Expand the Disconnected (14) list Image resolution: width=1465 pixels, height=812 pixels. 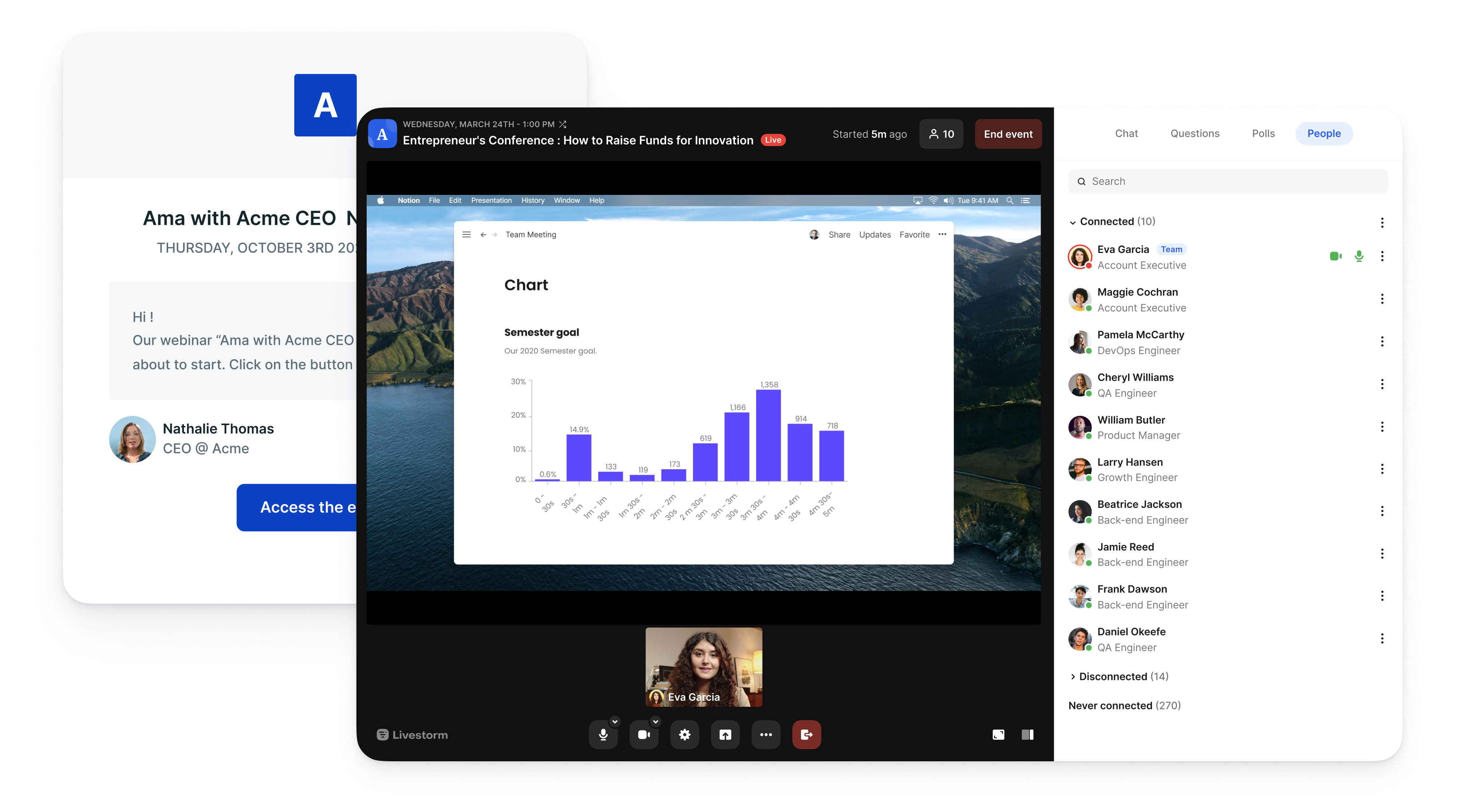[1073, 677]
